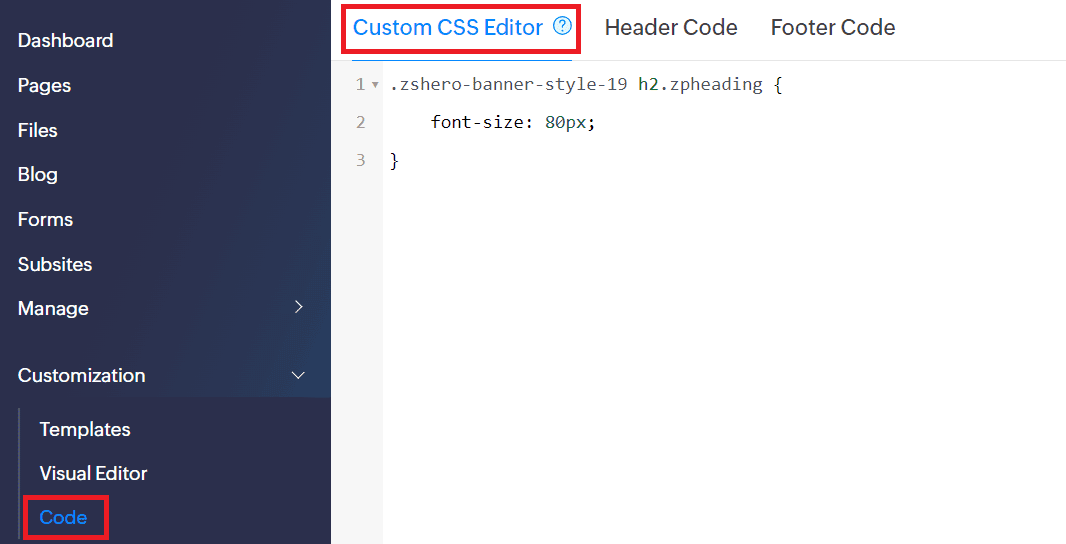The width and height of the screenshot is (1066, 544).
Task: Click line number 3 in the gutter
Action: pyautogui.click(x=360, y=160)
